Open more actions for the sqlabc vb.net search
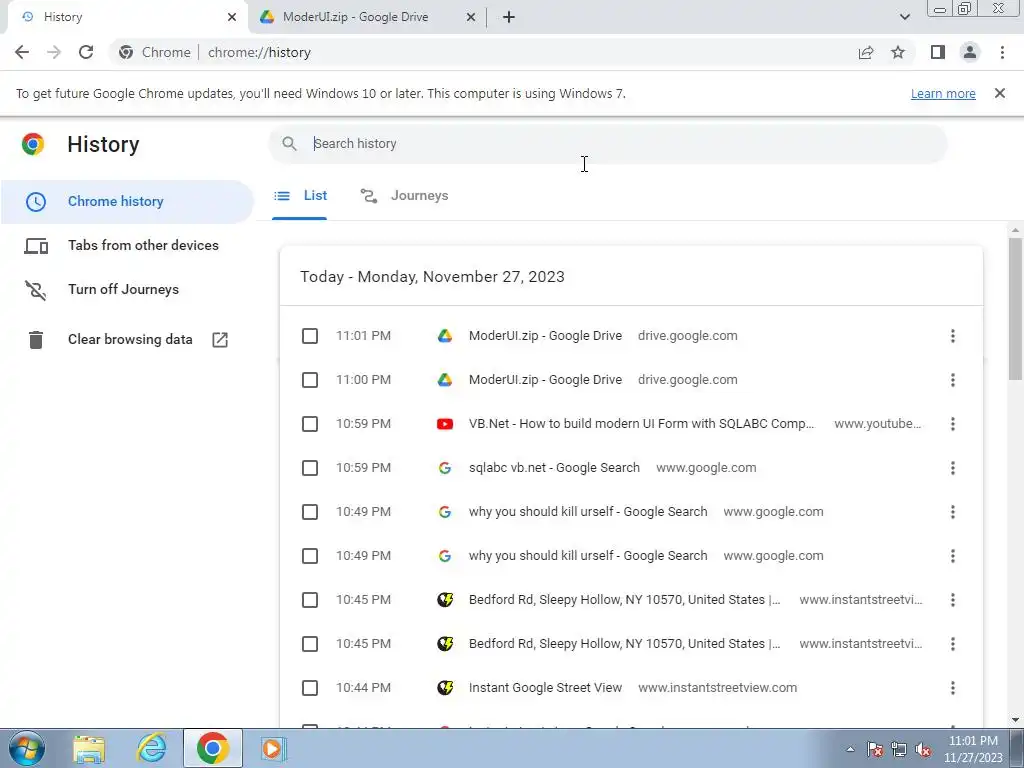Image resolution: width=1024 pixels, height=768 pixels. [x=953, y=468]
